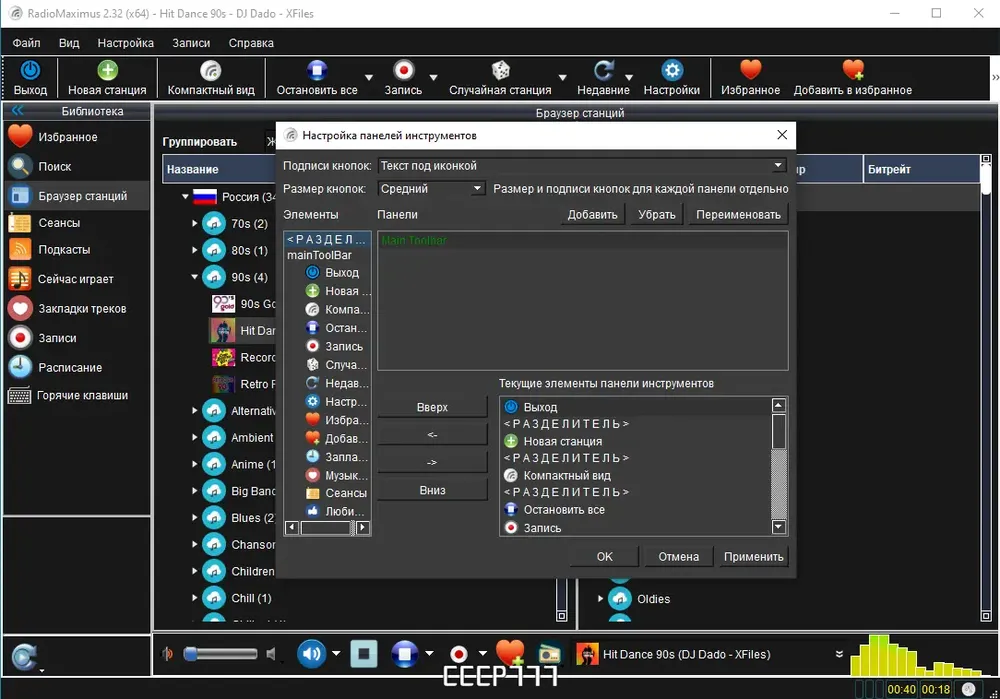The image size is (1000, 699).
Task: Click Случайная станция dice icon
Action: click(x=500, y=70)
